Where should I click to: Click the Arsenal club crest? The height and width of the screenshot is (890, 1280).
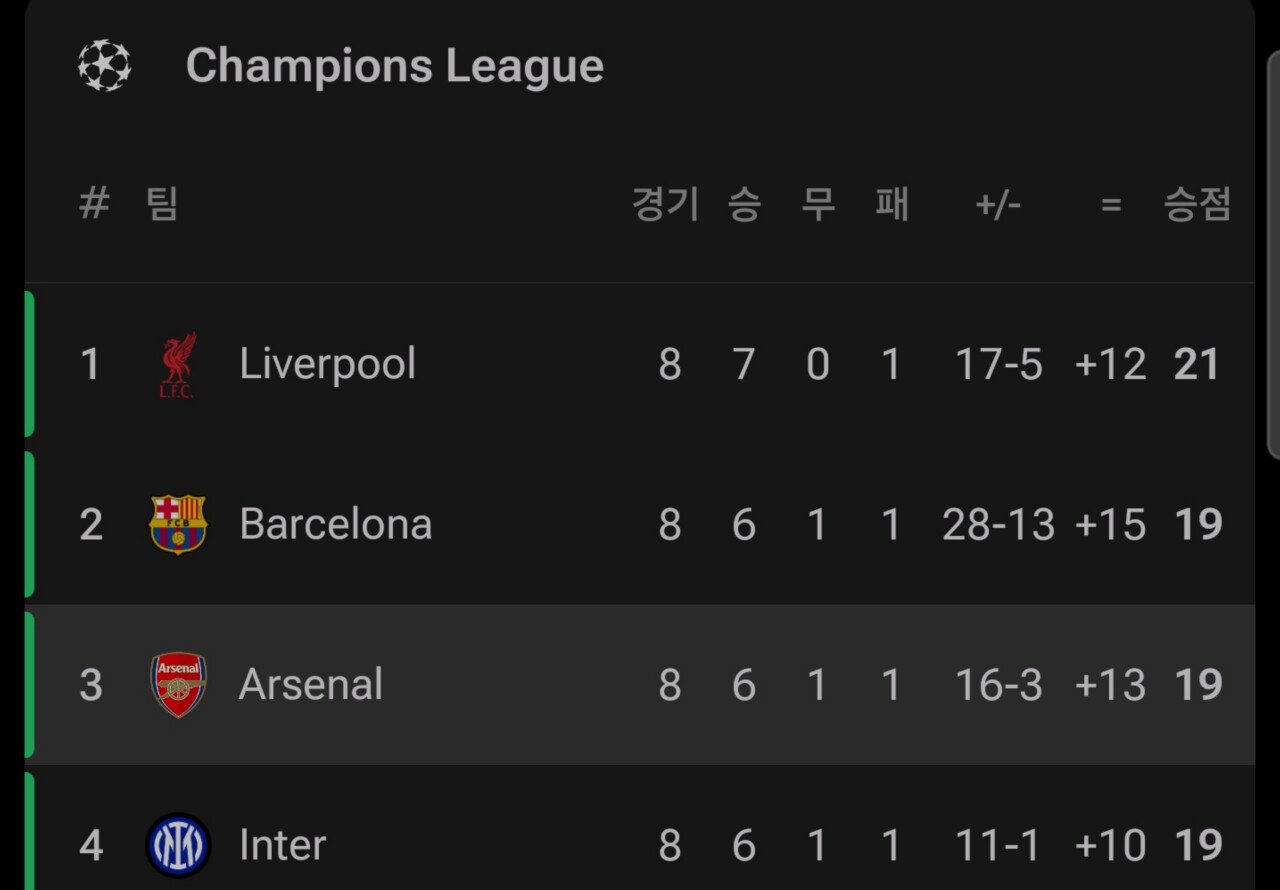click(x=178, y=685)
